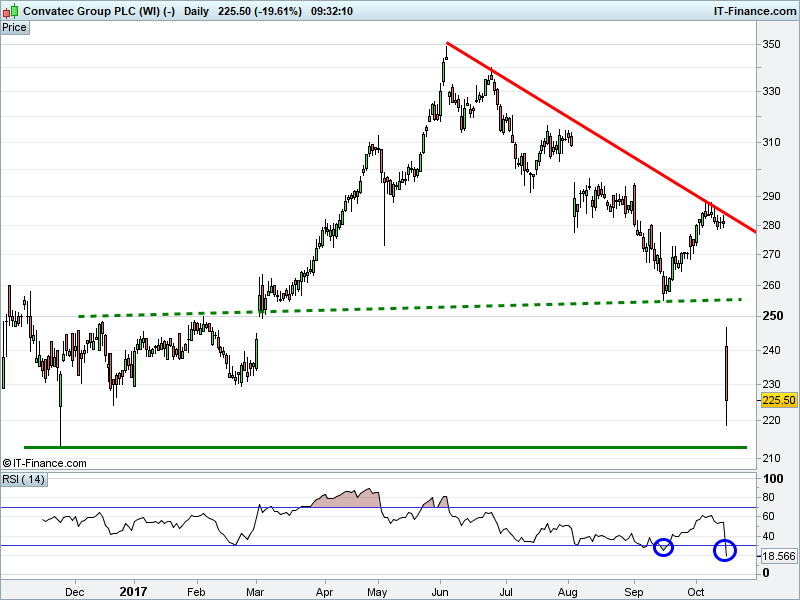Click the 260 price axis label
This screenshot has height=600, width=800.
(x=771, y=285)
